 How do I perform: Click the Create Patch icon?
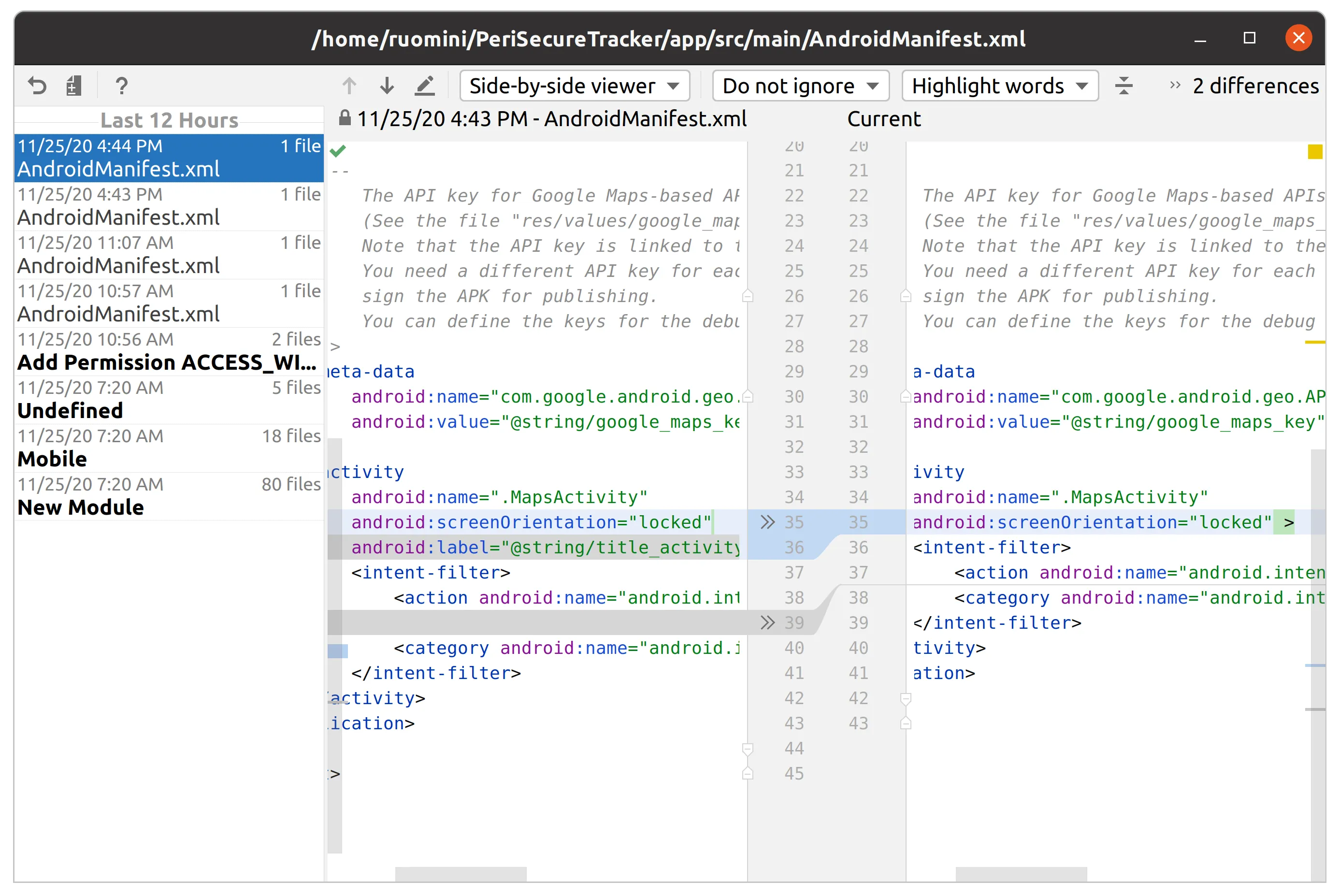point(74,86)
